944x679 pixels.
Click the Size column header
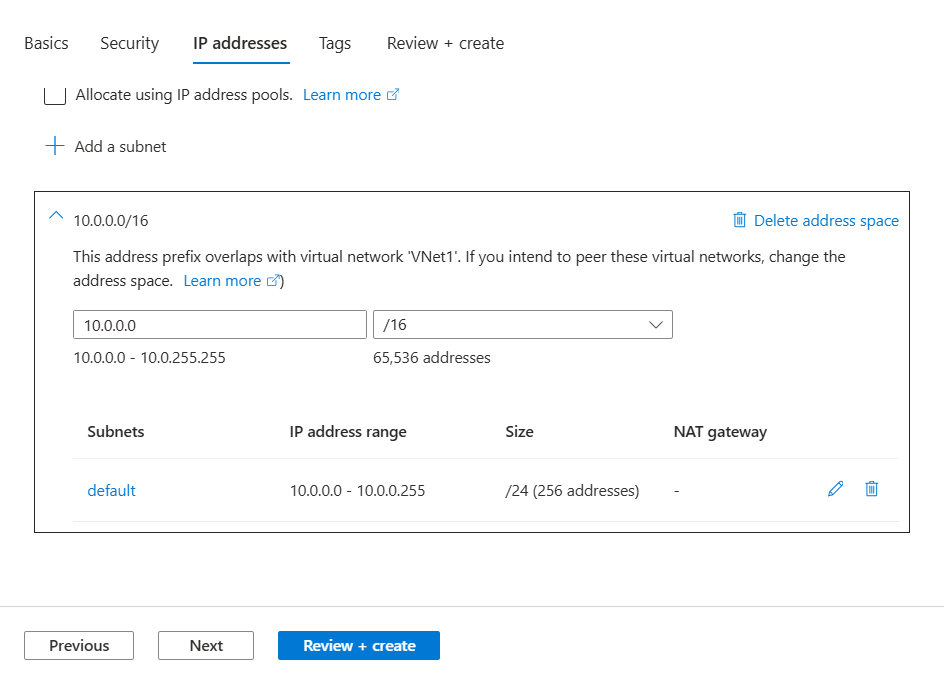click(x=520, y=432)
